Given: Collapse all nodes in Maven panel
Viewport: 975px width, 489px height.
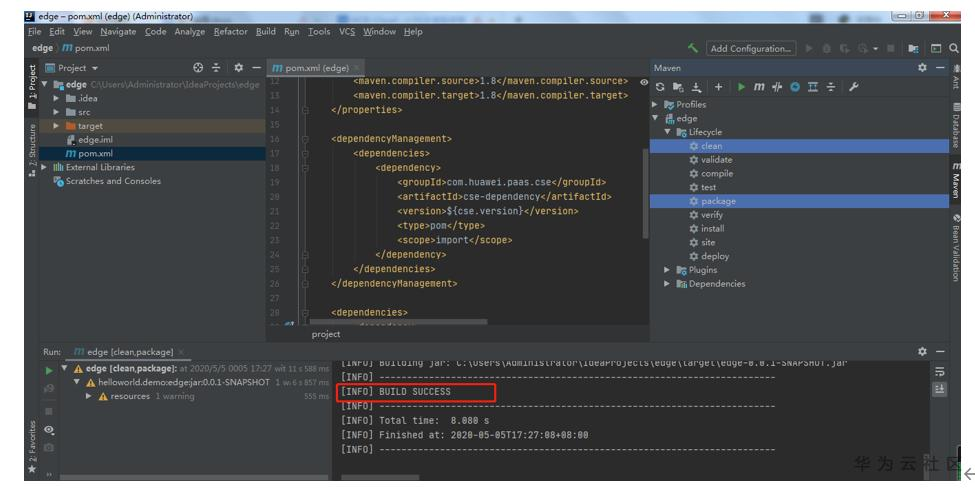Looking at the screenshot, I should tap(831, 87).
